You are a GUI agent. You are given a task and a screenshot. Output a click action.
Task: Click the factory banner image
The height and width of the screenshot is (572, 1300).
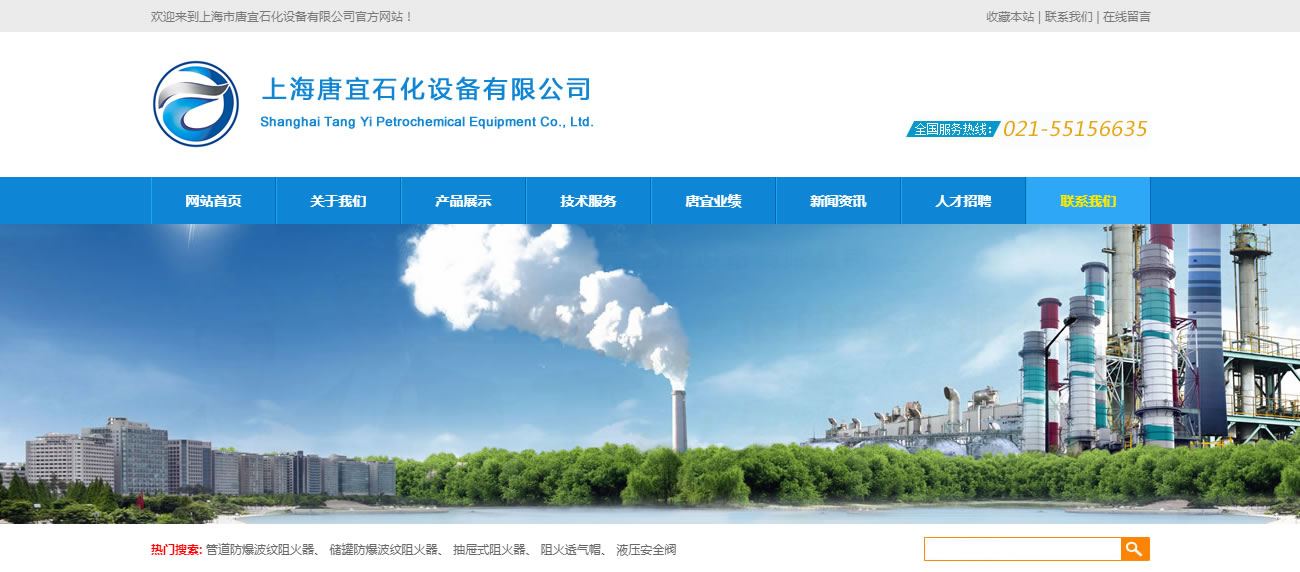[x=650, y=374]
